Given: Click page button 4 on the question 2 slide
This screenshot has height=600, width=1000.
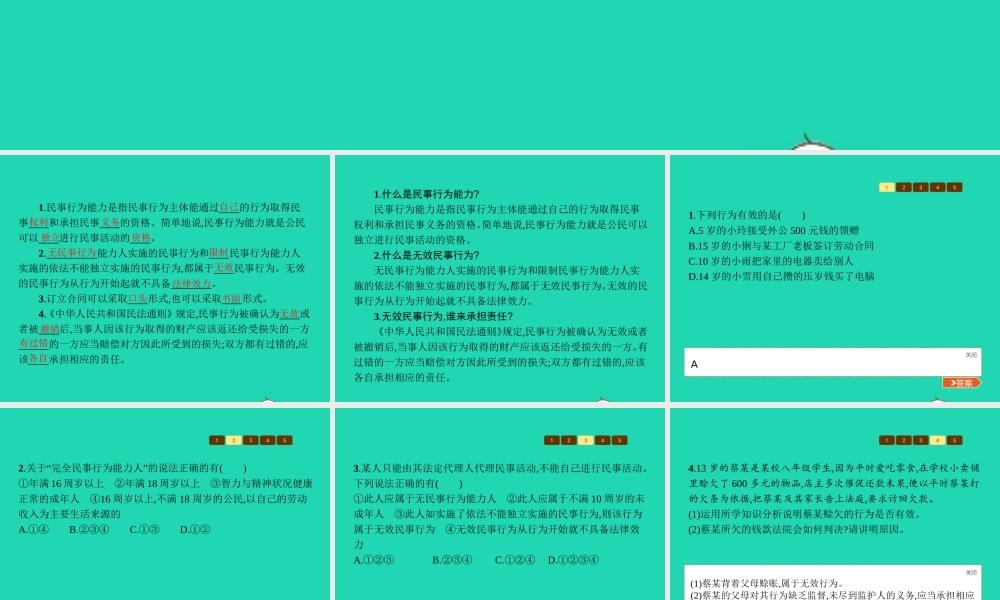Looking at the screenshot, I should tap(268, 441).
